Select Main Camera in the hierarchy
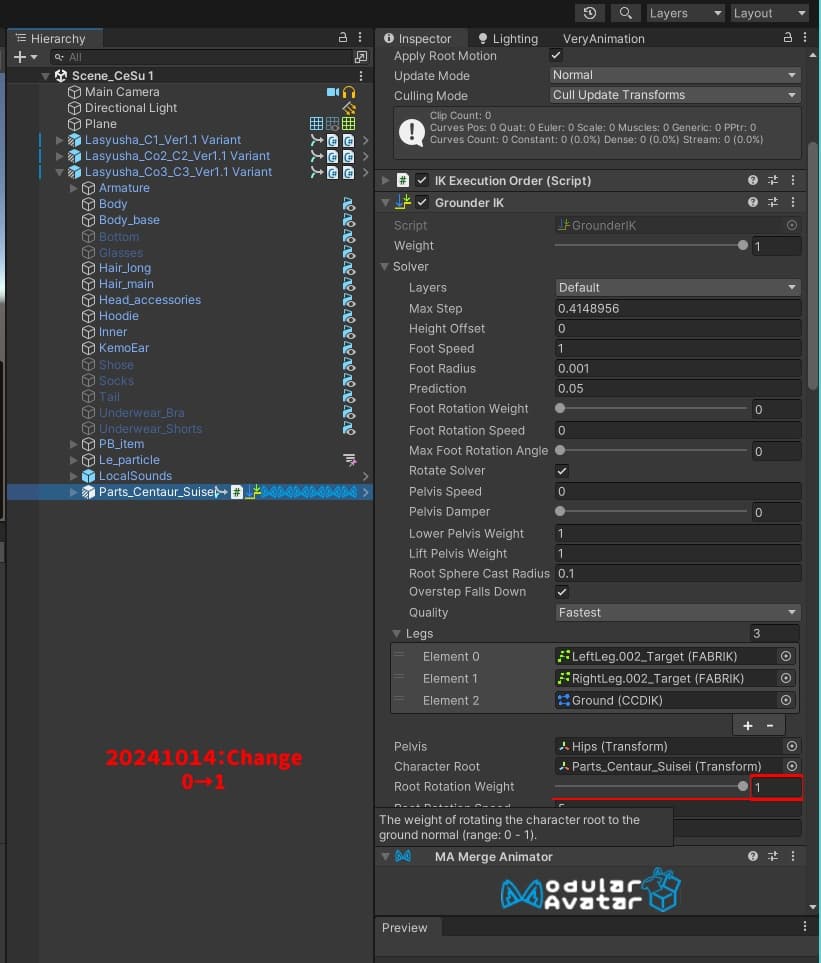This screenshot has width=821, height=963. pyautogui.click(x=122, y=92)
